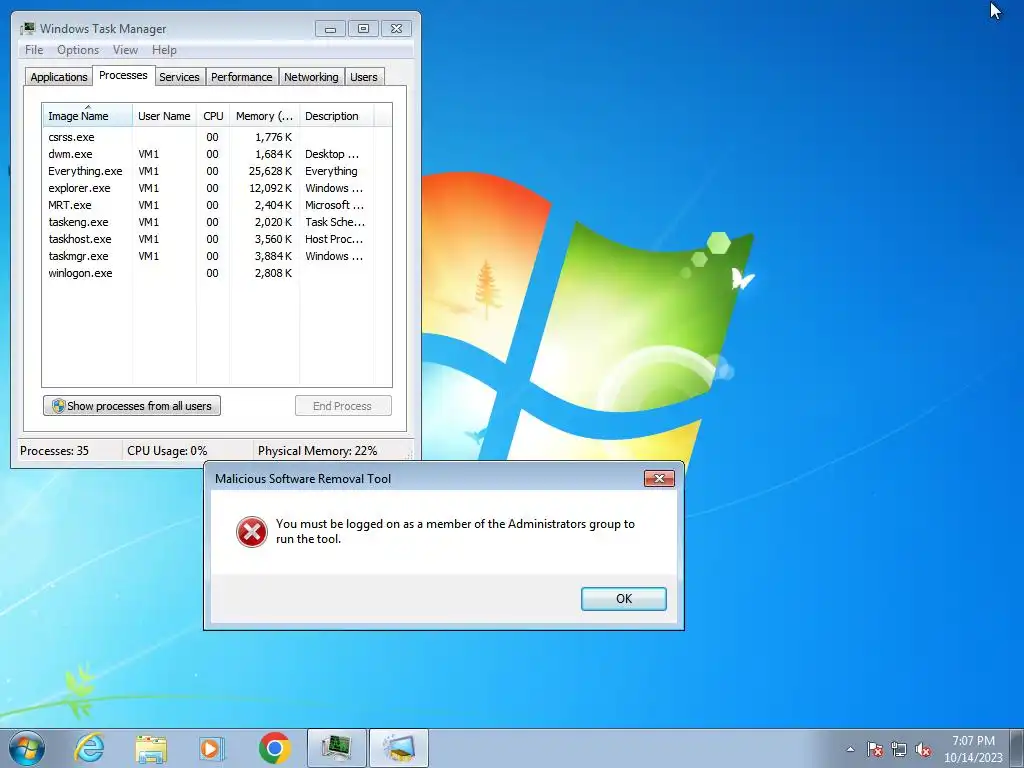Click the Desktop ... description cell
The image size is (1024, 768).
coord(332,154)
